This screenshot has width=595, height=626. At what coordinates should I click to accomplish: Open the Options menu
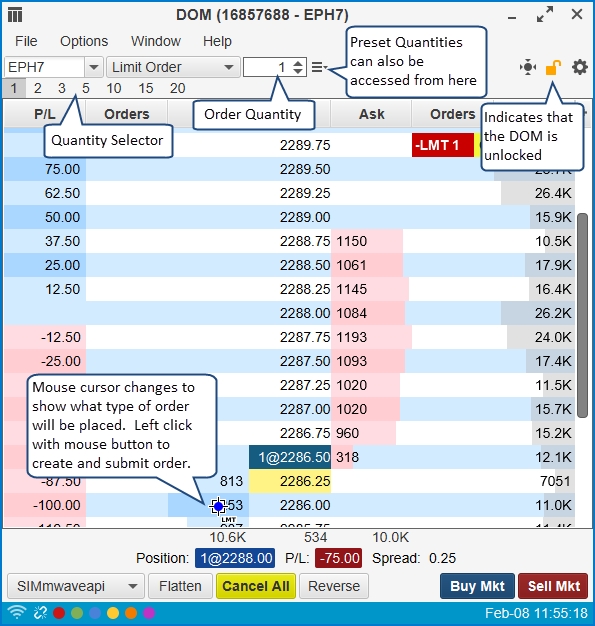point(84,41)
